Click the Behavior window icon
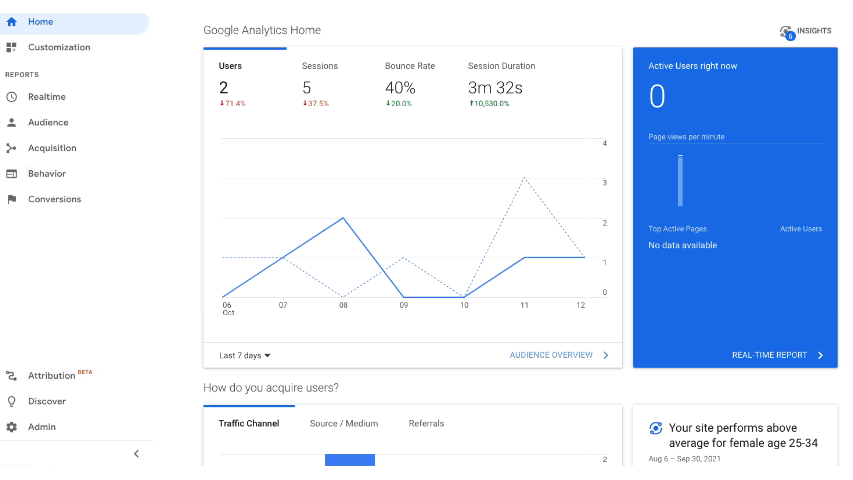Screen dimensions: 853x480 pos(11,174)
